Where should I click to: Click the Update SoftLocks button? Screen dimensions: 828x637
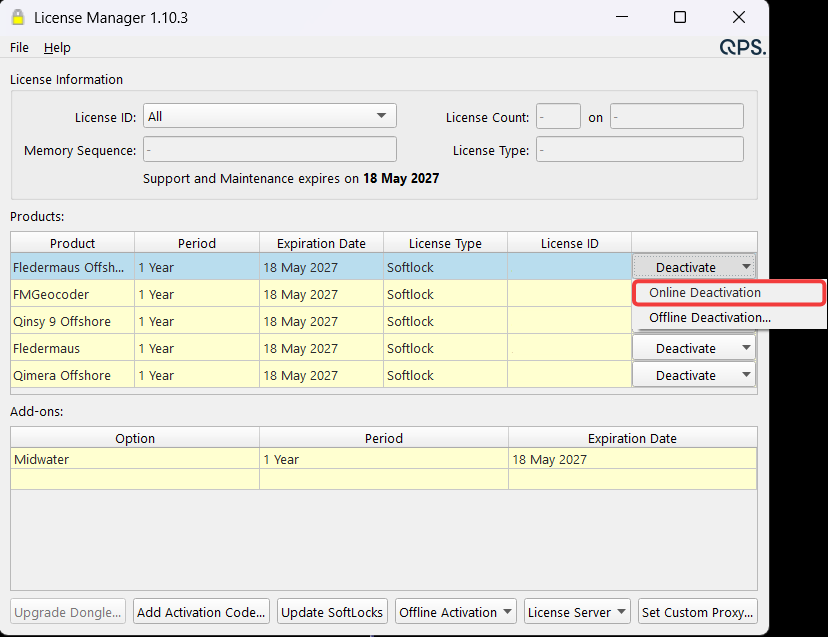[332, 612]
